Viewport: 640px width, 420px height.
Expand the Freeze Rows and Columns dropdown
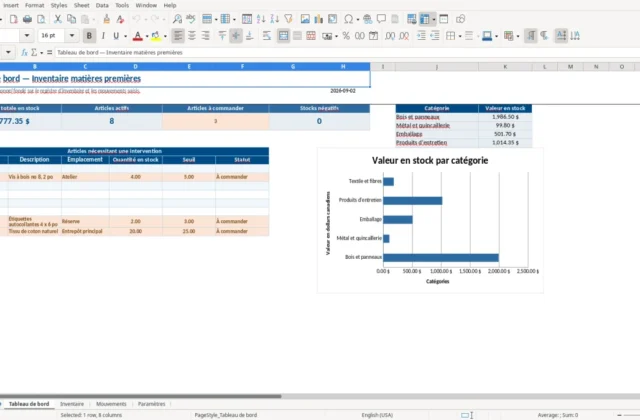(x=434, y=20)
